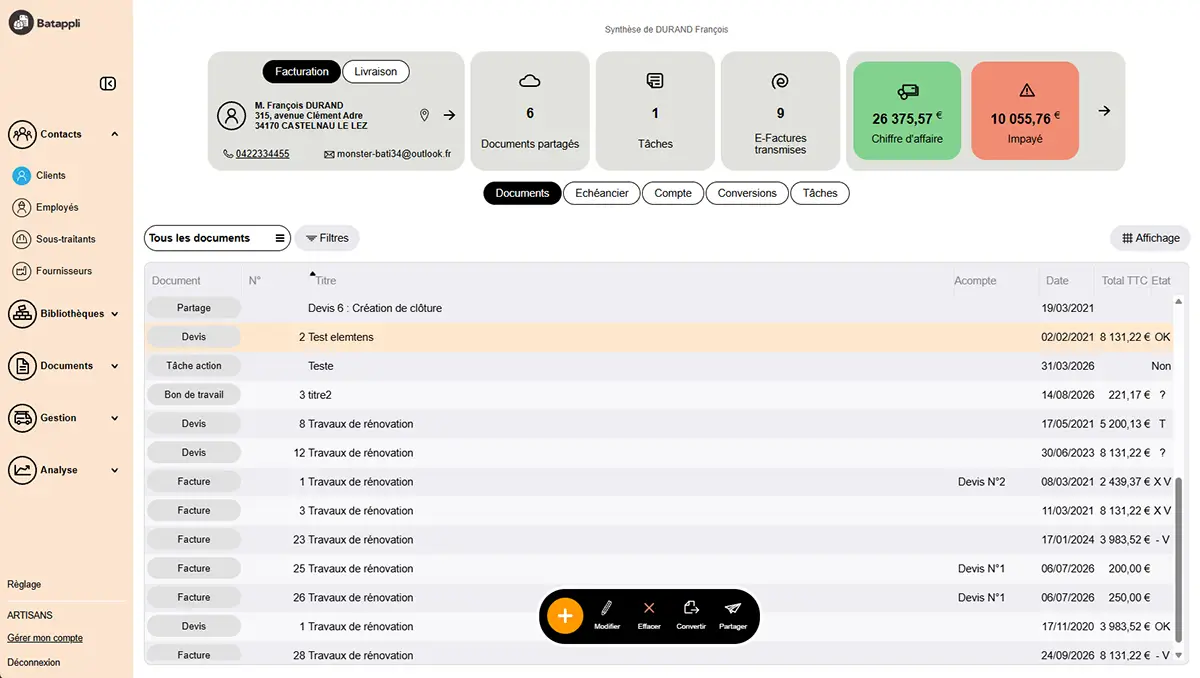Open Clients via its blue person icon
1200x678 pixels.
tap(22, 175)
